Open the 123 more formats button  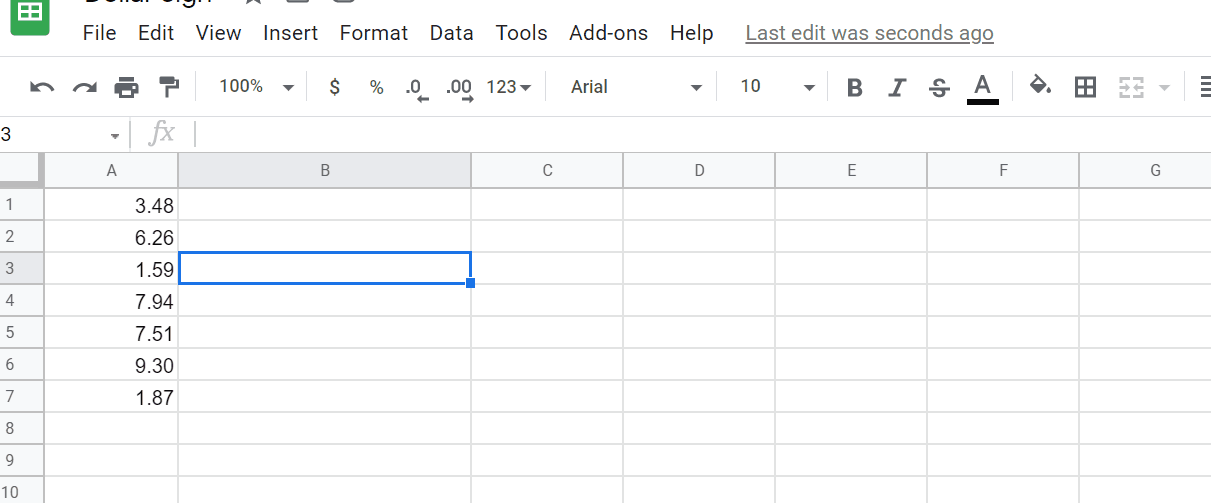[508, 88]
